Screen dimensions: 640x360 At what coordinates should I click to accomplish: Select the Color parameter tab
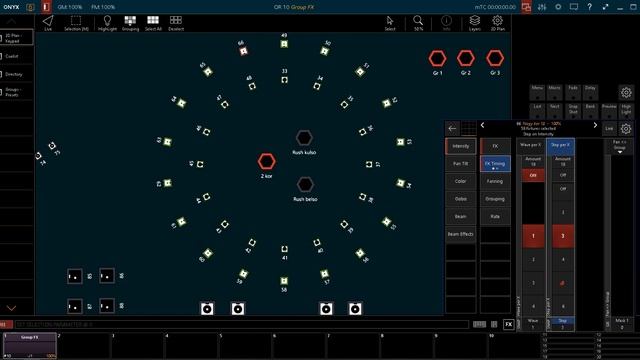[460, 181]
